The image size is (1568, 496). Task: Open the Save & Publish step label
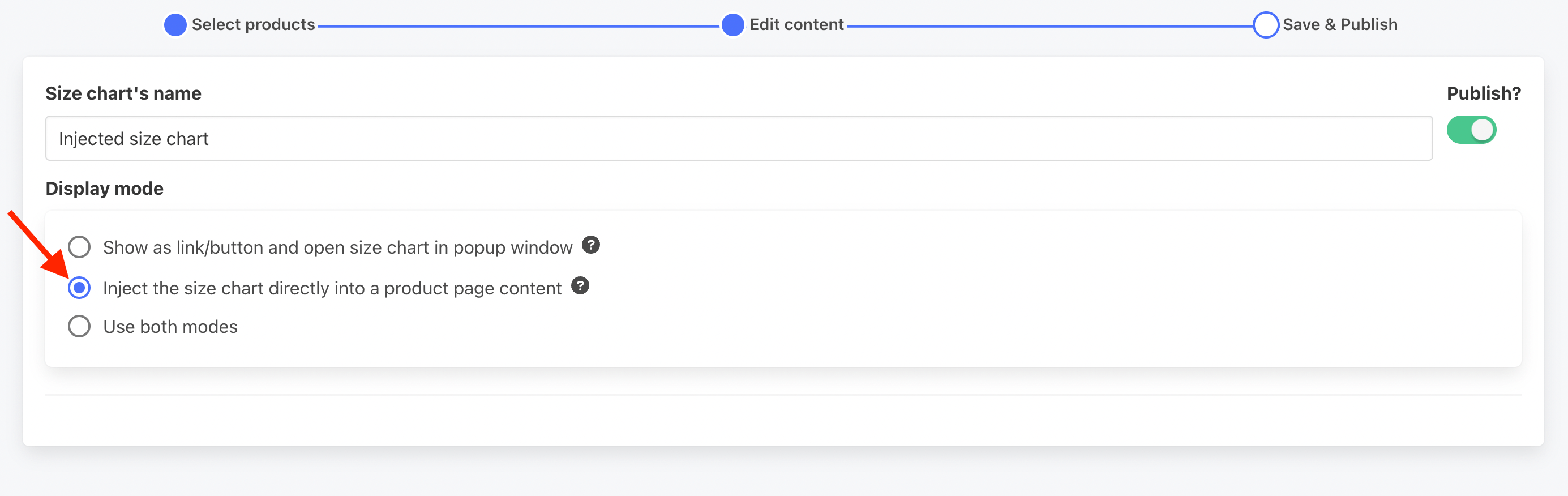[x=1340, y=24]
